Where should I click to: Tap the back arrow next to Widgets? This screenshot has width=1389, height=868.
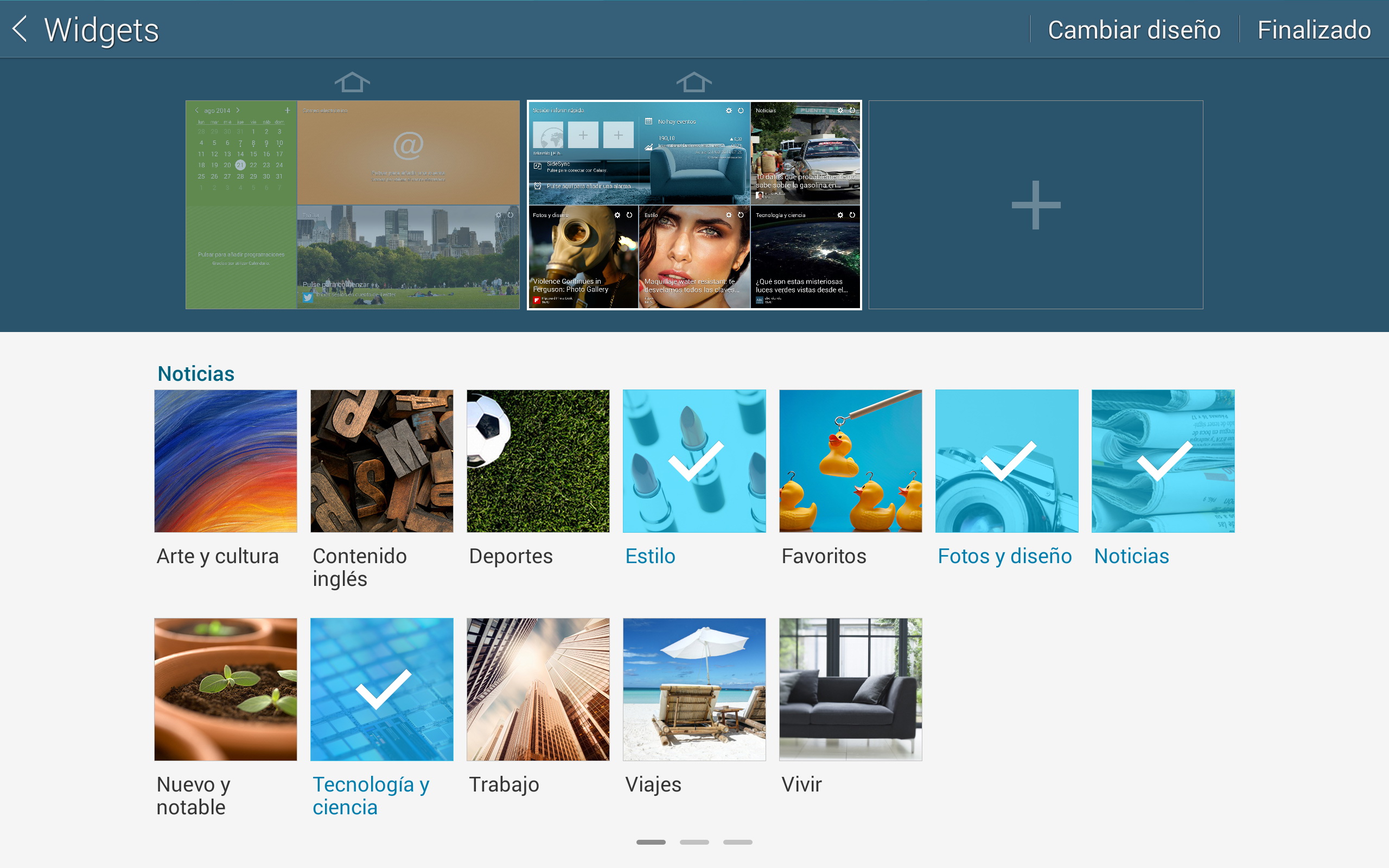coord(21,29)
